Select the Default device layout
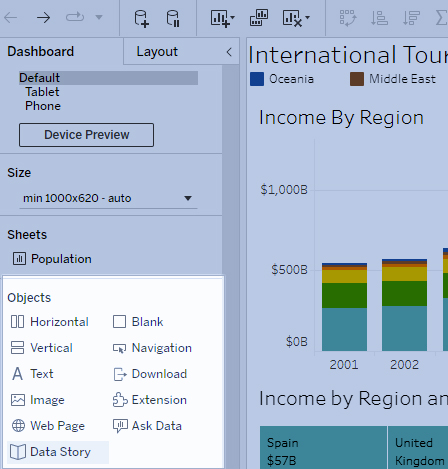 pyautogui.click(x=108, y=78)
